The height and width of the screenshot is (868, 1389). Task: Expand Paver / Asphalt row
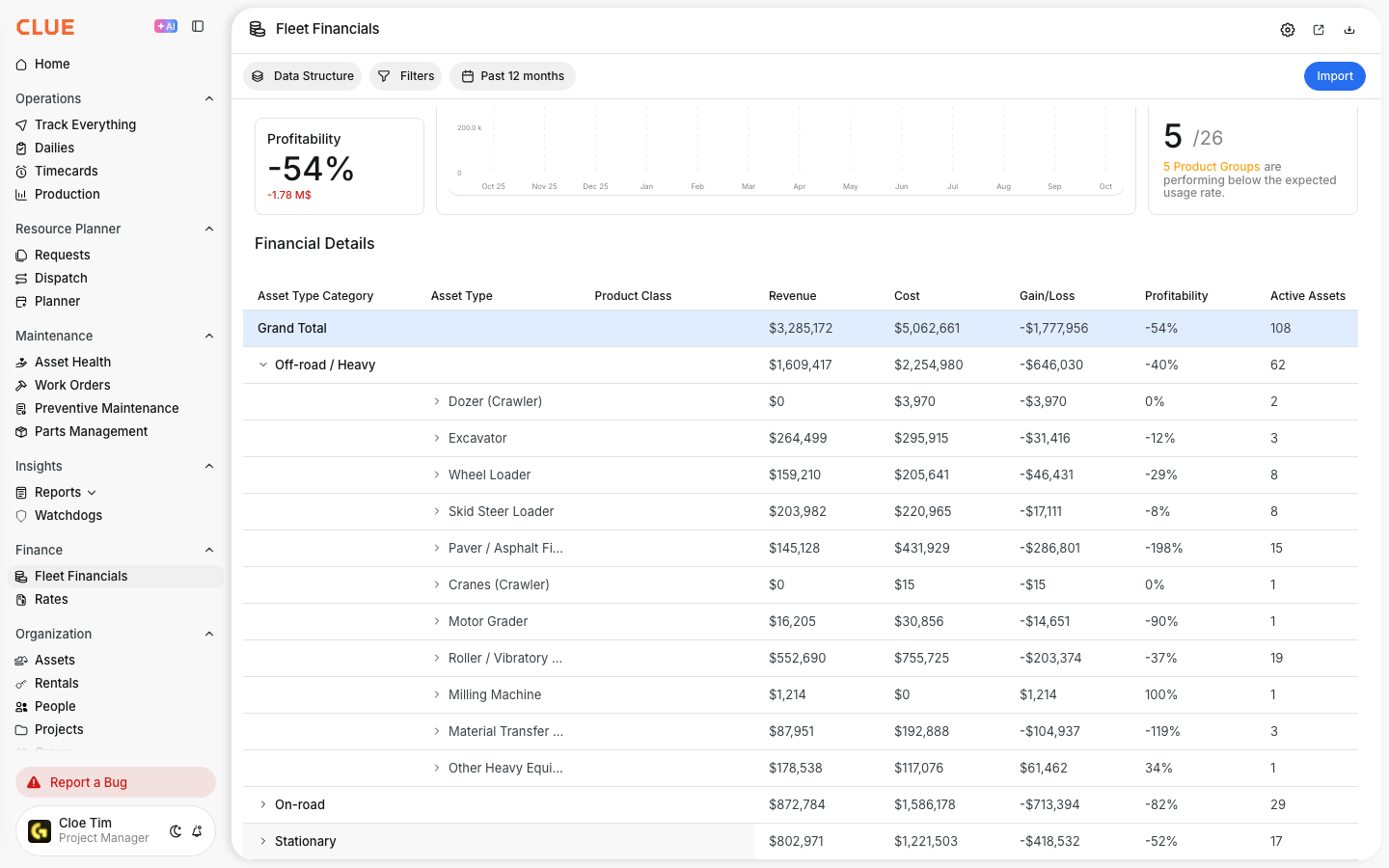(436, 548)
